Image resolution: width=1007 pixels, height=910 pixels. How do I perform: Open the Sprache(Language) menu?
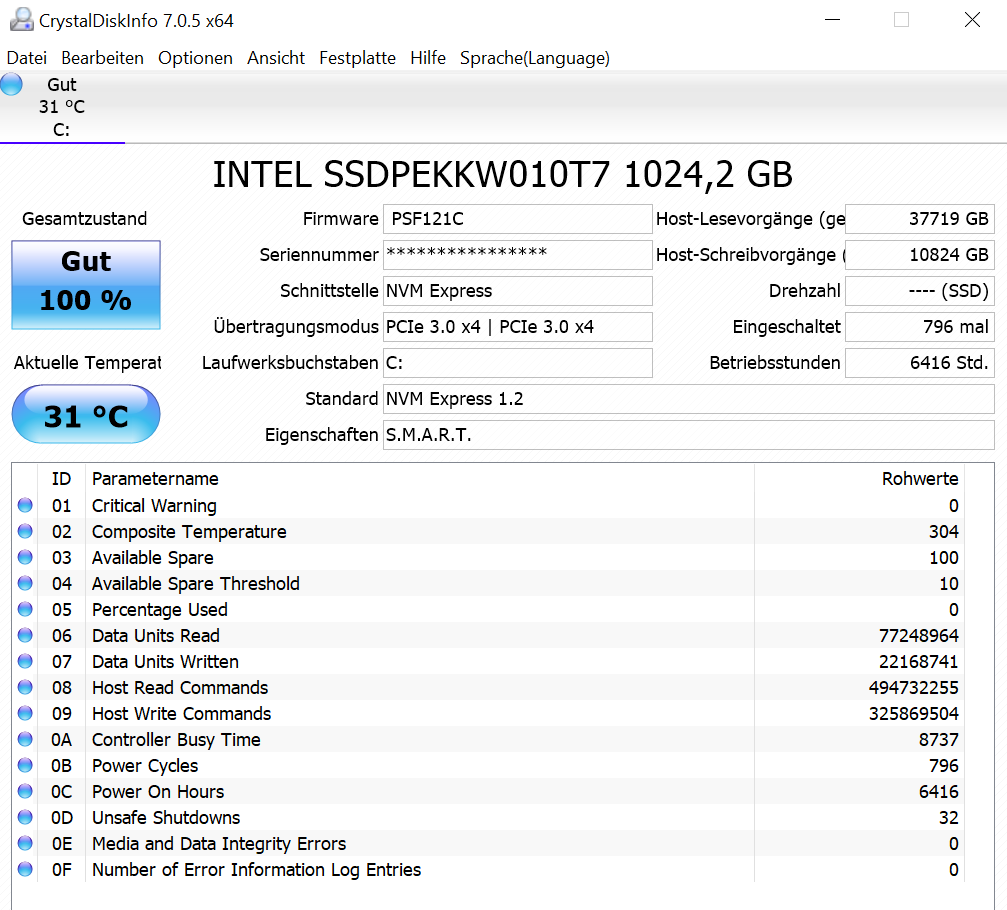click(x=534, y=58)
